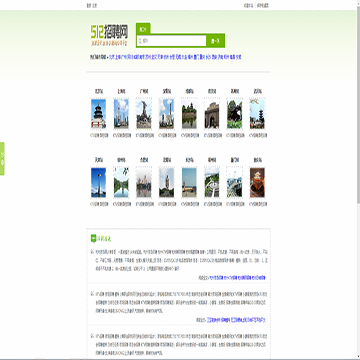Open the tall TV tower on blue sky thumbnail
Image resolution: width=360 pixels, height=360 pixels.
(98, 182)
